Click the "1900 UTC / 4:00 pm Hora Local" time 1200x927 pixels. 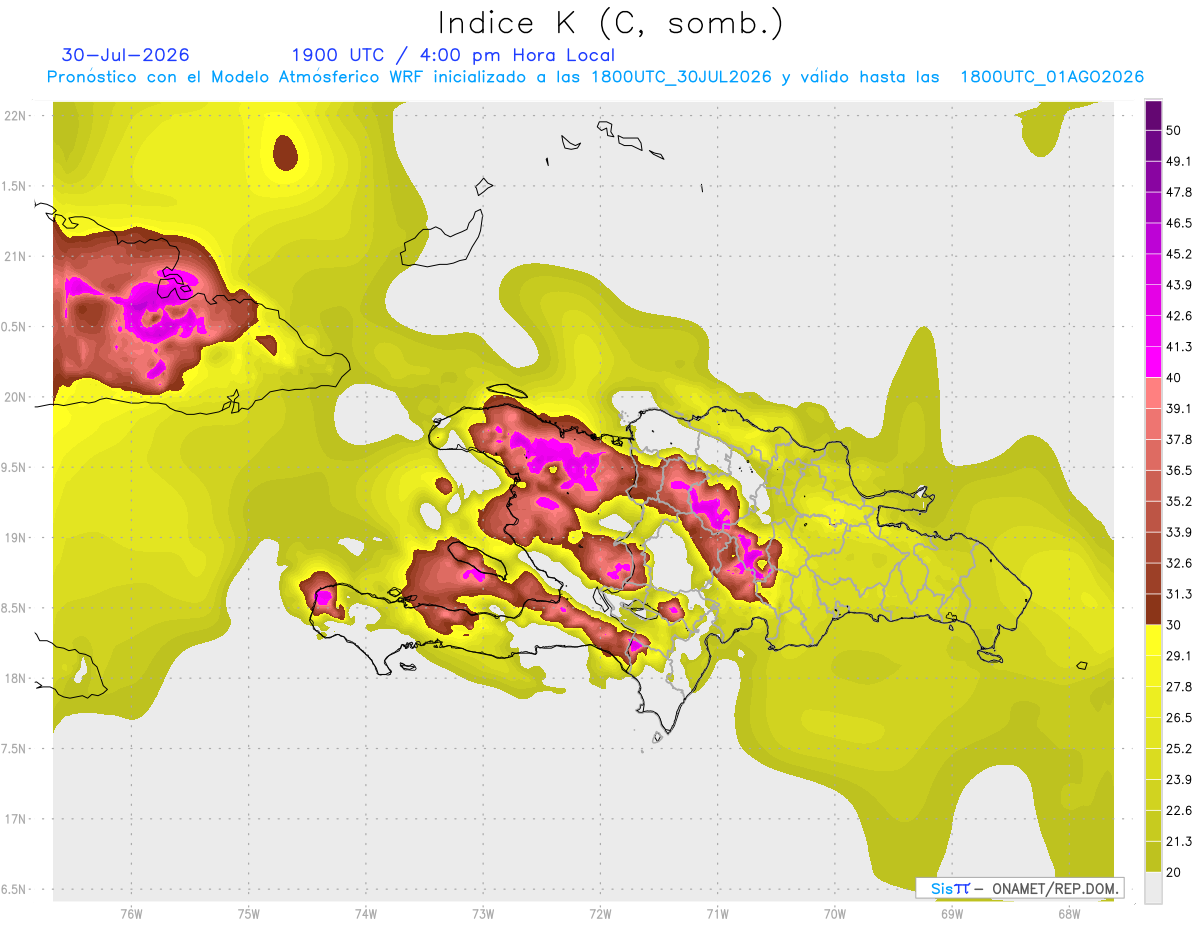(453, 55)
